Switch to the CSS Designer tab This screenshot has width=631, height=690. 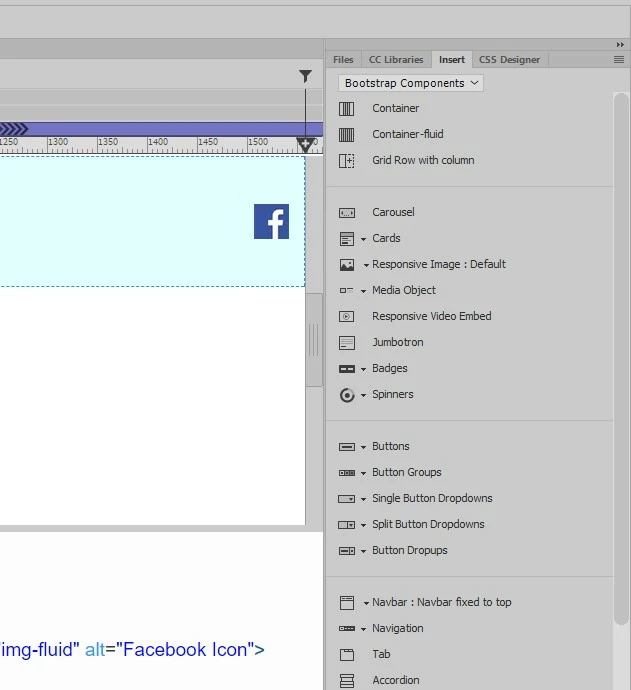510,59
